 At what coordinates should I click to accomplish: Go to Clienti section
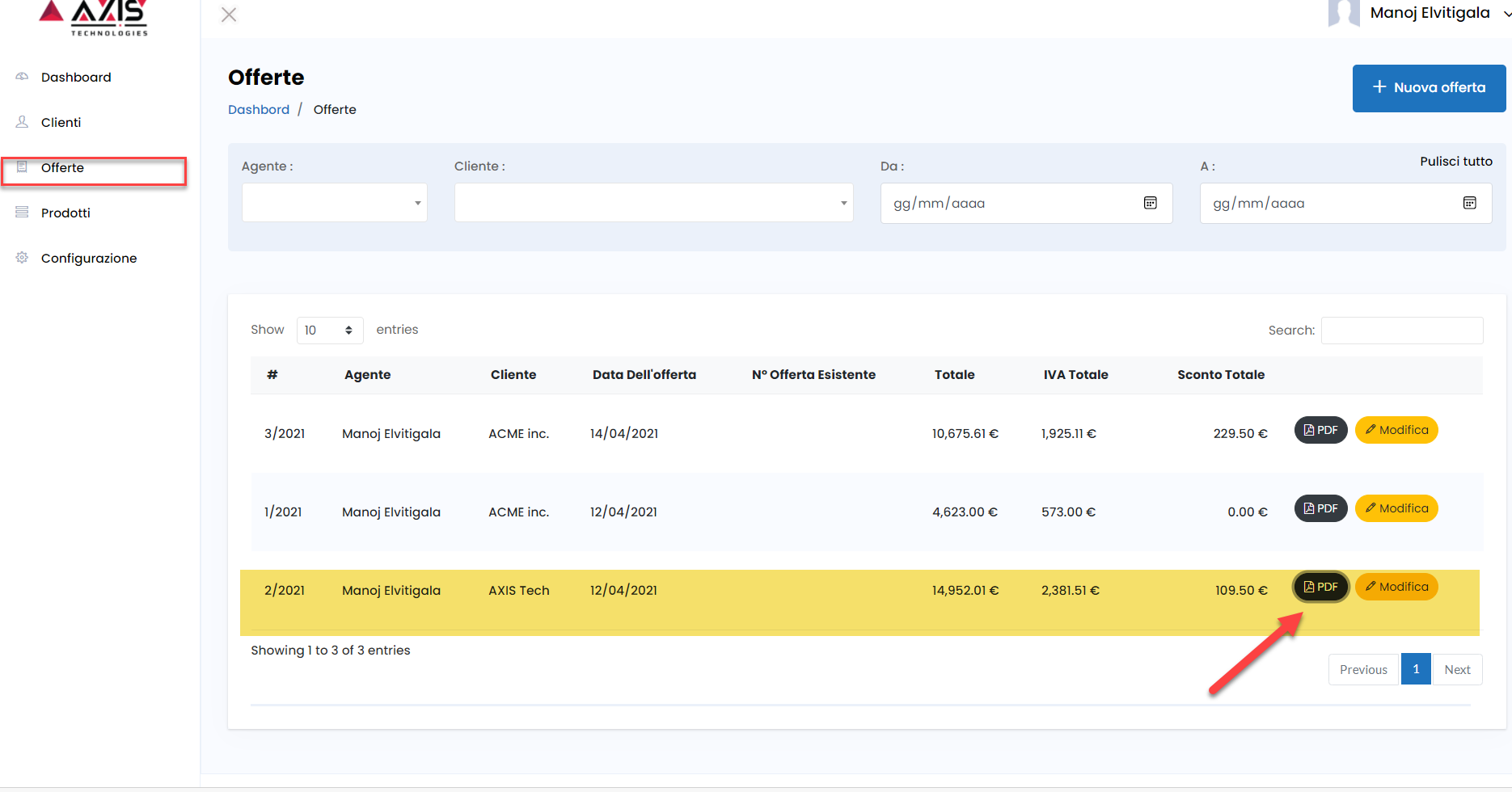(61, 122)
